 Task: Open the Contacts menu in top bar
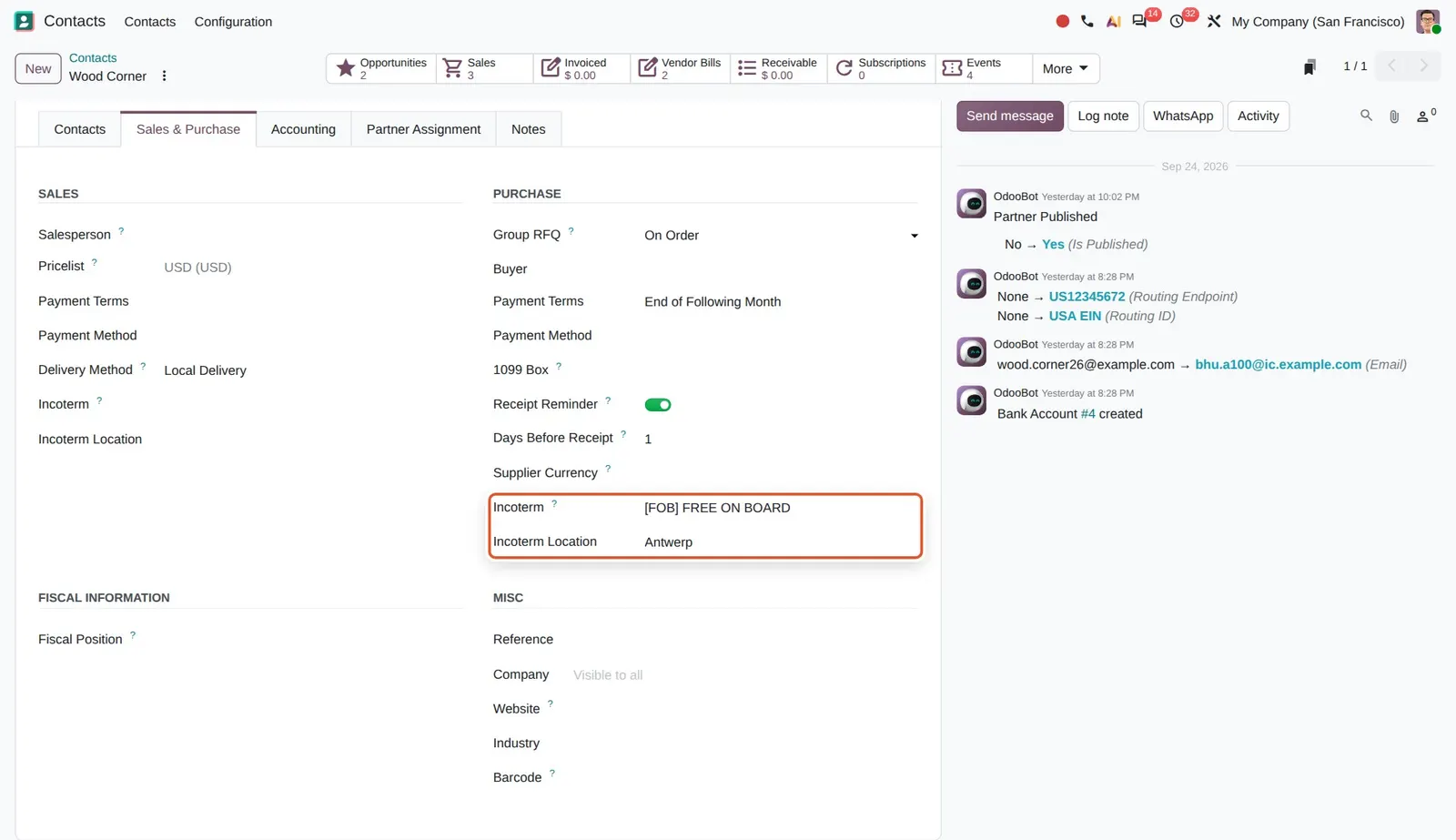tap(149, 22)
